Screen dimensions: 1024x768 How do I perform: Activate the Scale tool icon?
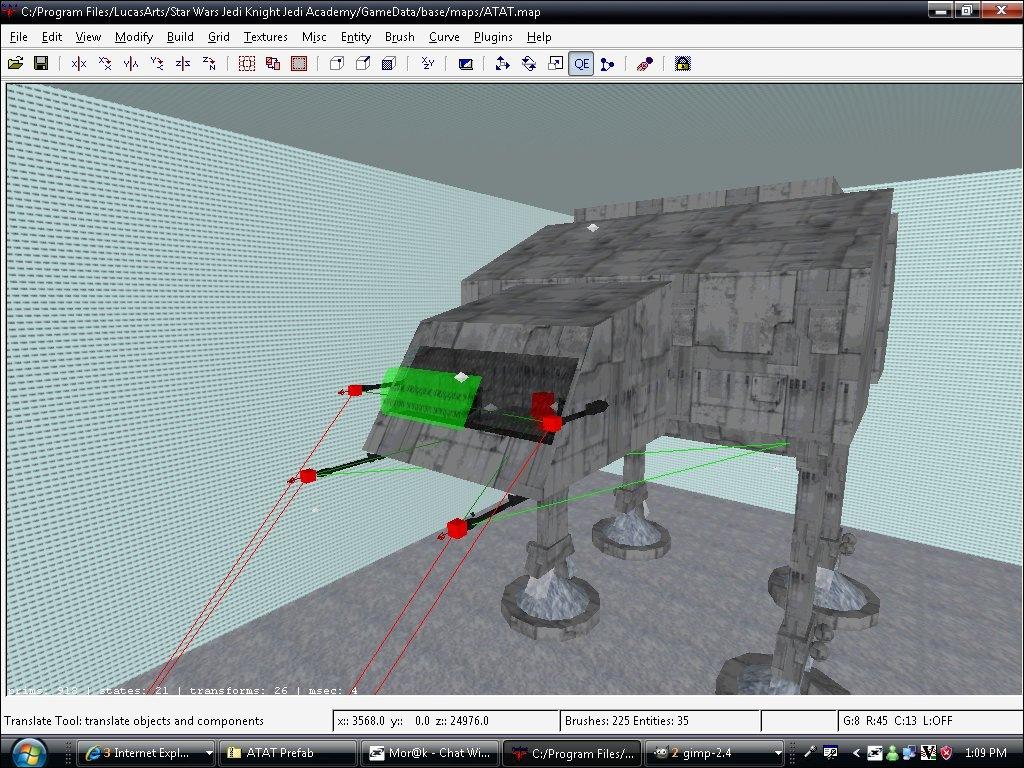pyautogui.click(x=555, y=64)
